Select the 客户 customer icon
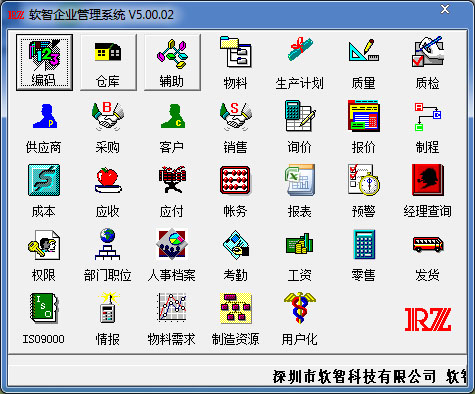The image size is (475, 394). (x=172, y=127)
